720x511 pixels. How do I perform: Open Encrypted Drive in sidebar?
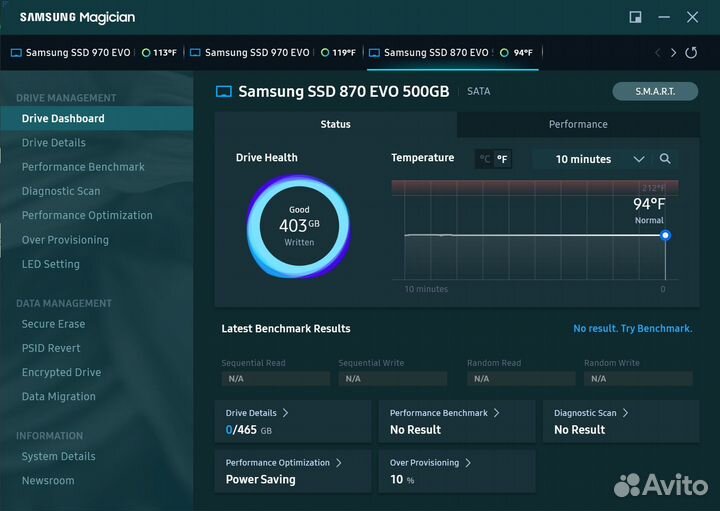pyautogui.click(x=62, y=372)
